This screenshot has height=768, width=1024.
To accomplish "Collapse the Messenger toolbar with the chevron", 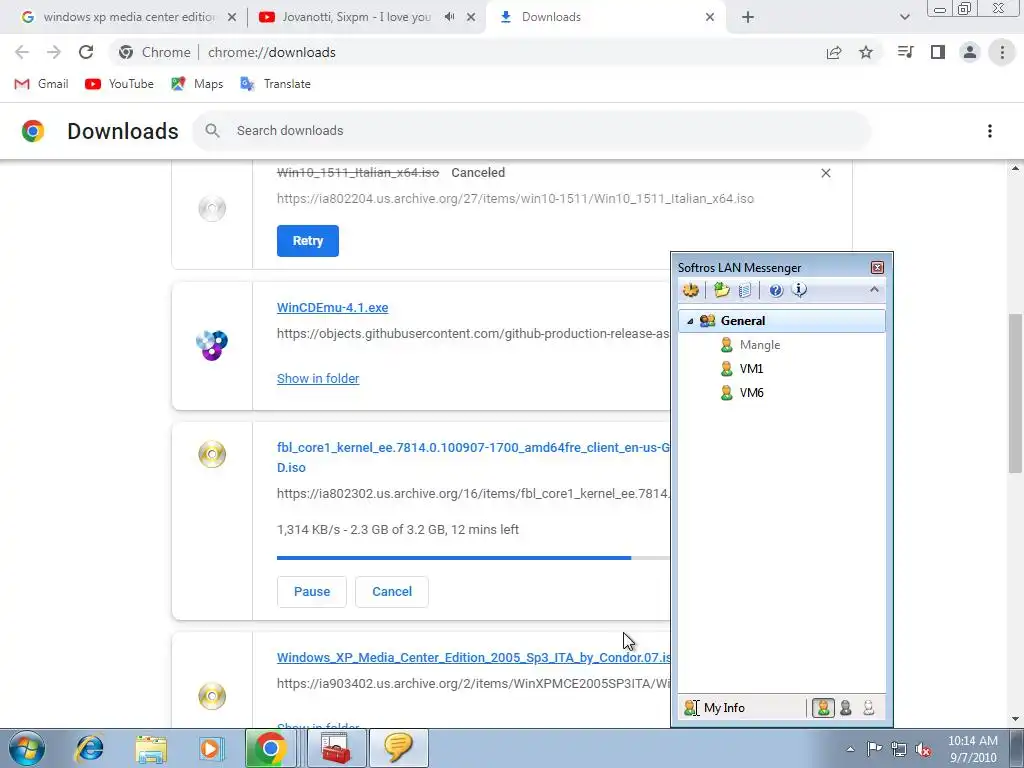I will 874,289.
